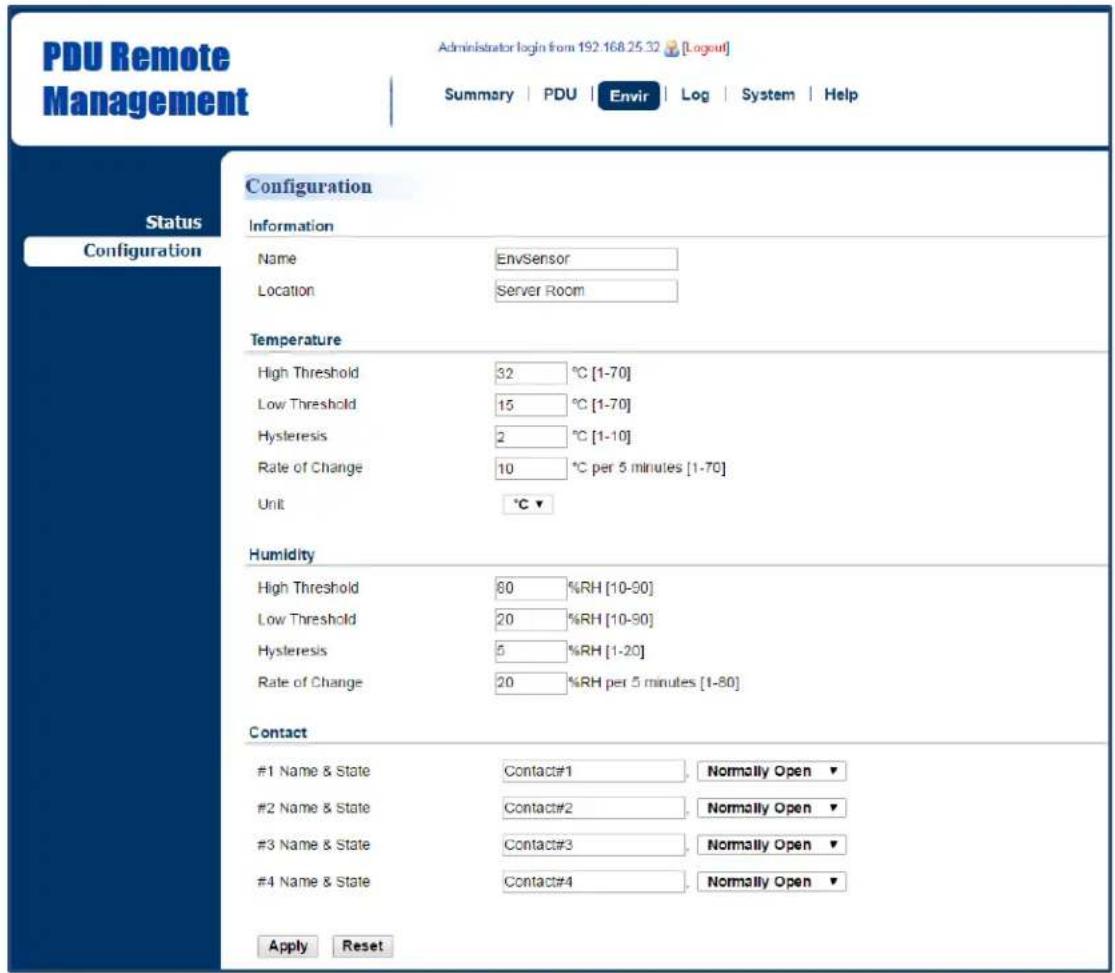Click the Contact#2 name field
Screen dimensions: 1115x973
point(593,808)
